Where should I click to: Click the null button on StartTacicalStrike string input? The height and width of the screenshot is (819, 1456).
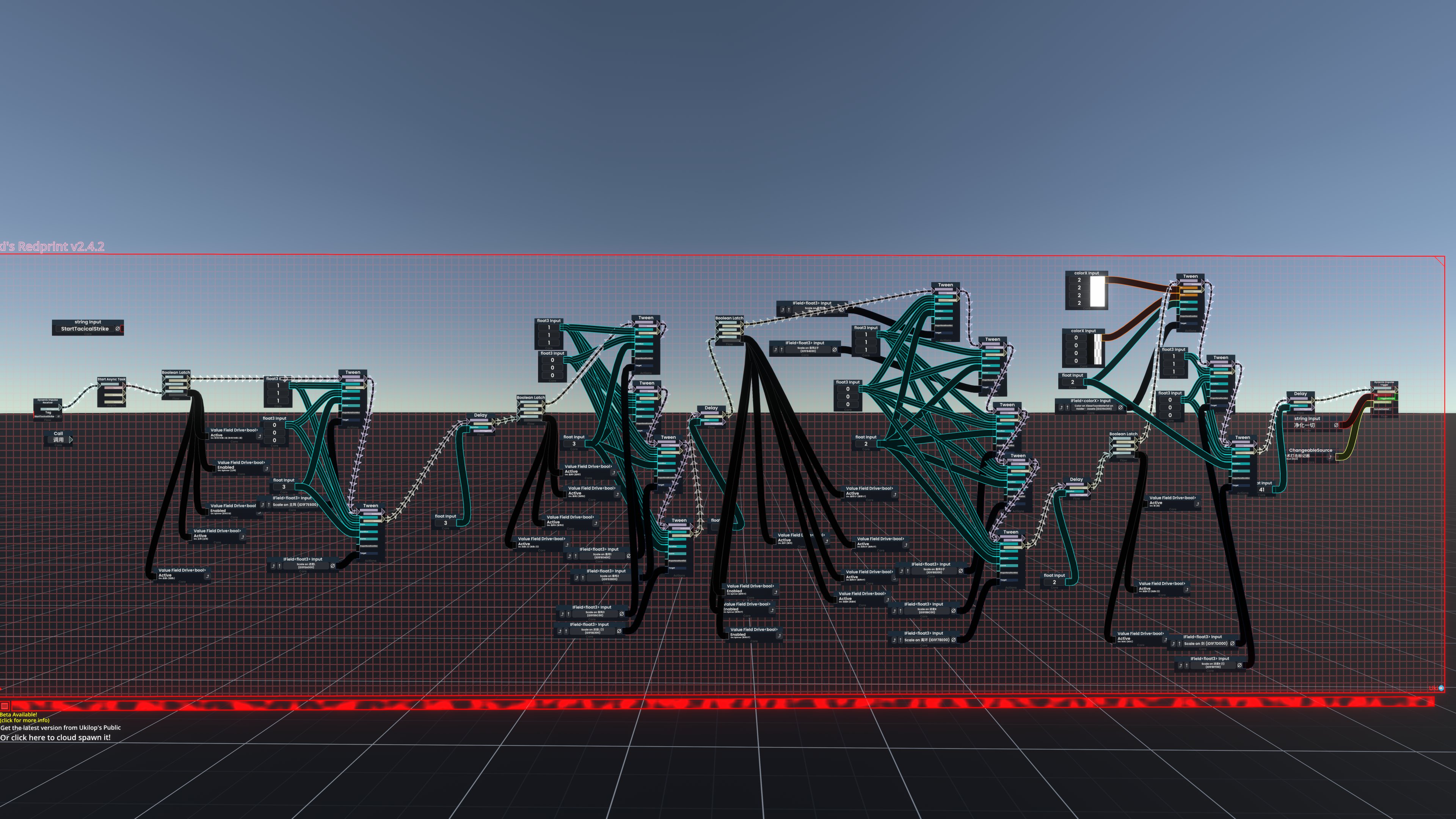pyautogui.click(x=118, y=328)
